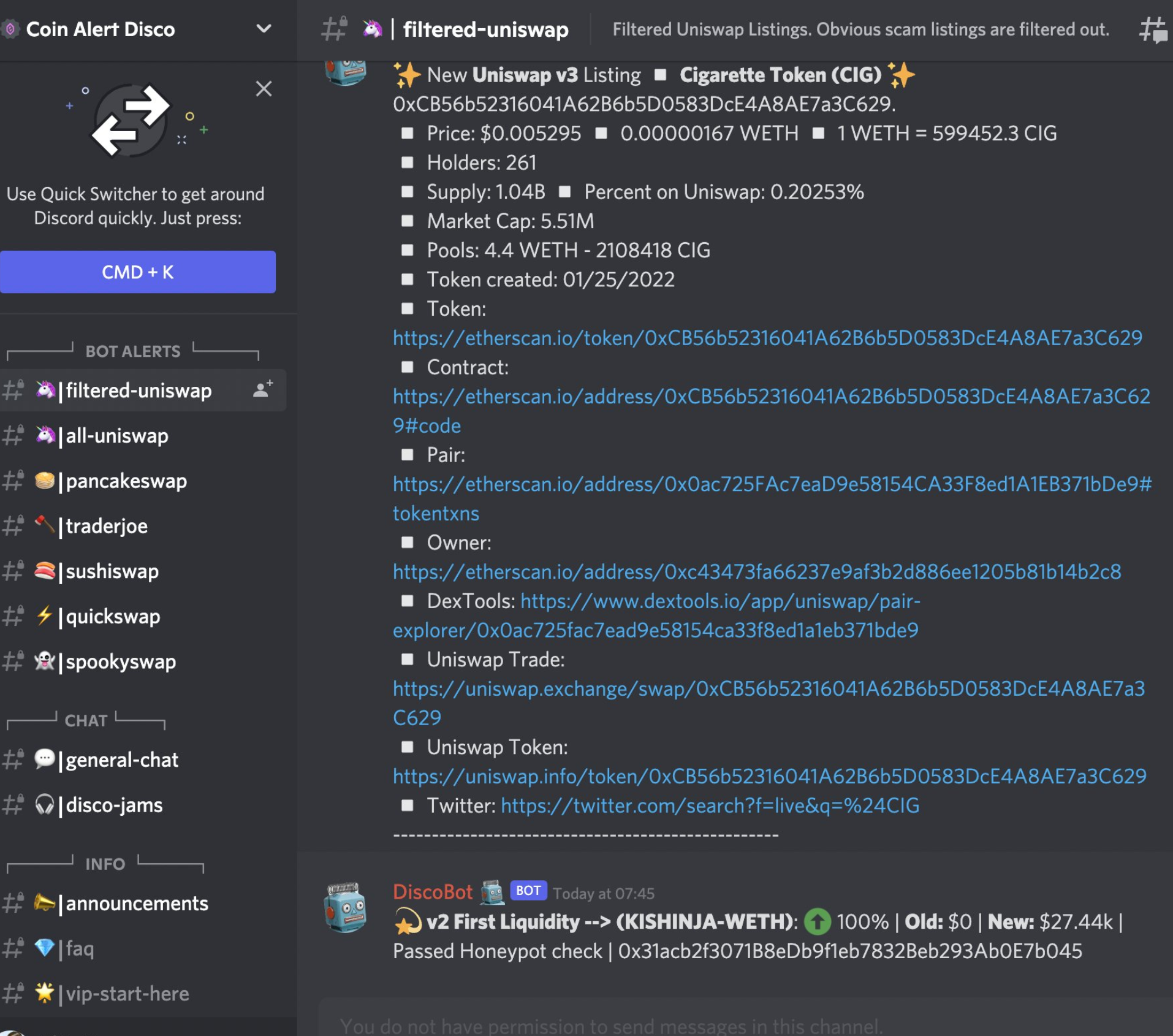Click the create invite icon on filtered-uniswap

pos(263,389)
